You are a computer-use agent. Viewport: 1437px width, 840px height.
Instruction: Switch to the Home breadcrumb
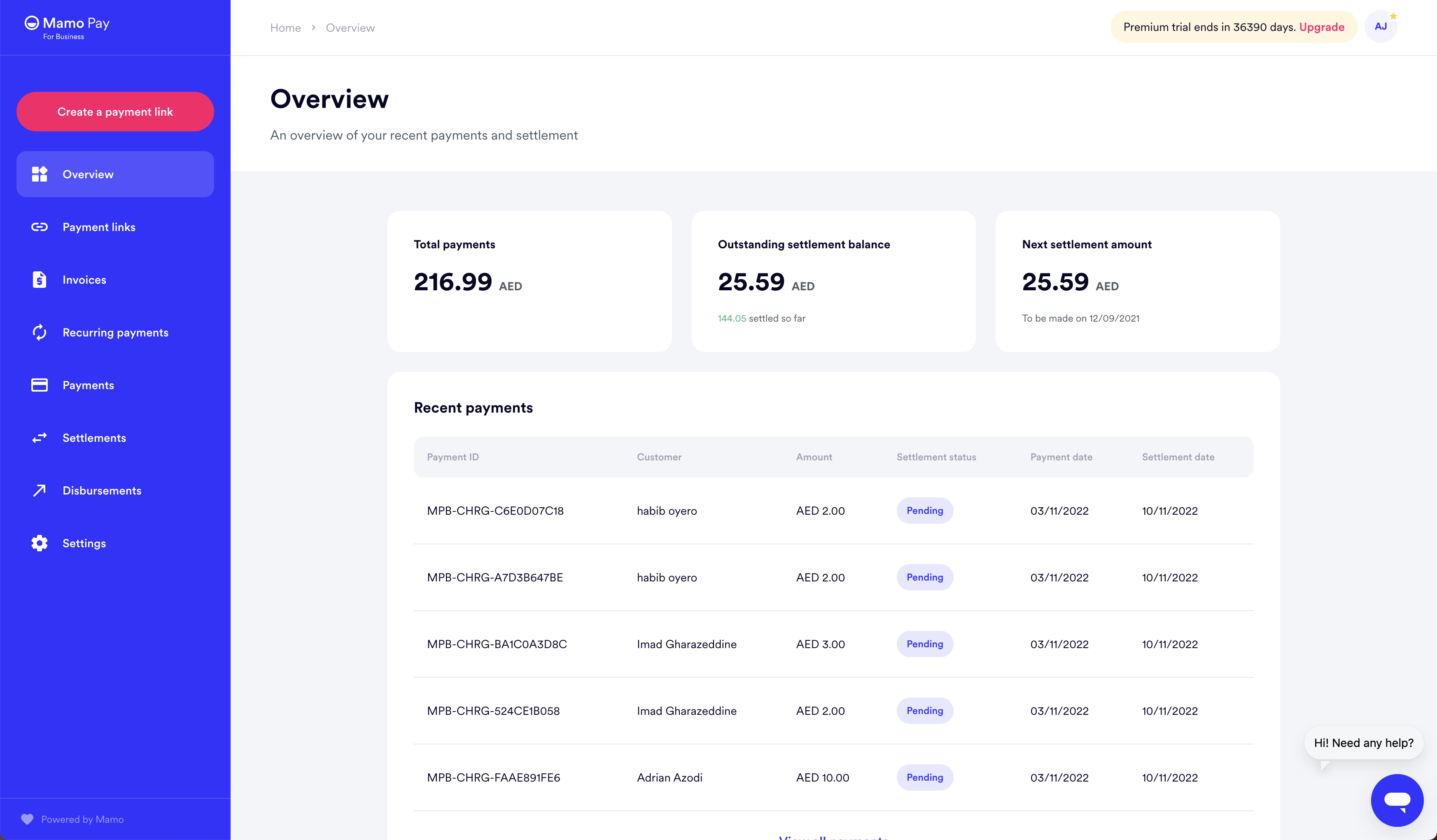pyautogui.click(x=285, y=27)
